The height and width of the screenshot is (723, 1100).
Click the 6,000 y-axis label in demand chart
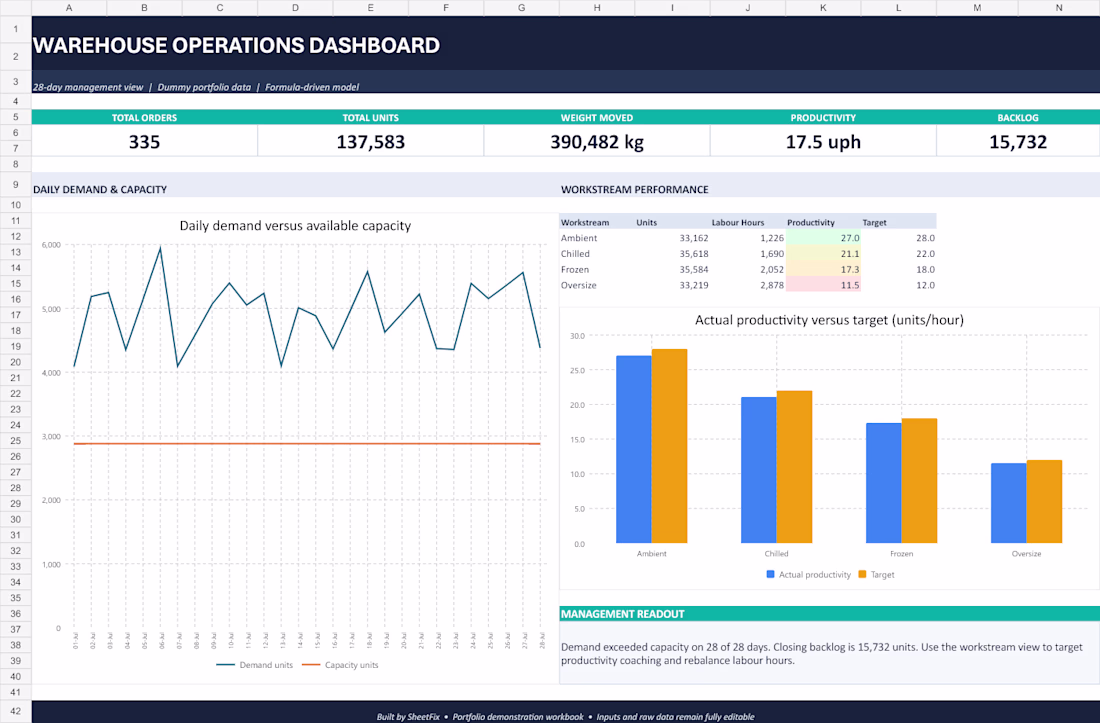pyautogui.click(x=51, y=245)
